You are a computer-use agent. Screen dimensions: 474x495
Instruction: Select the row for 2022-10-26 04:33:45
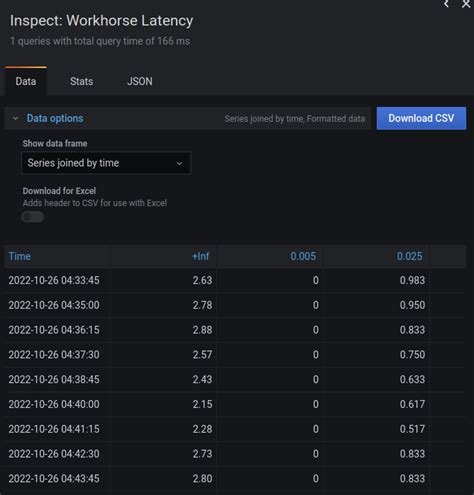click(235, 280)
